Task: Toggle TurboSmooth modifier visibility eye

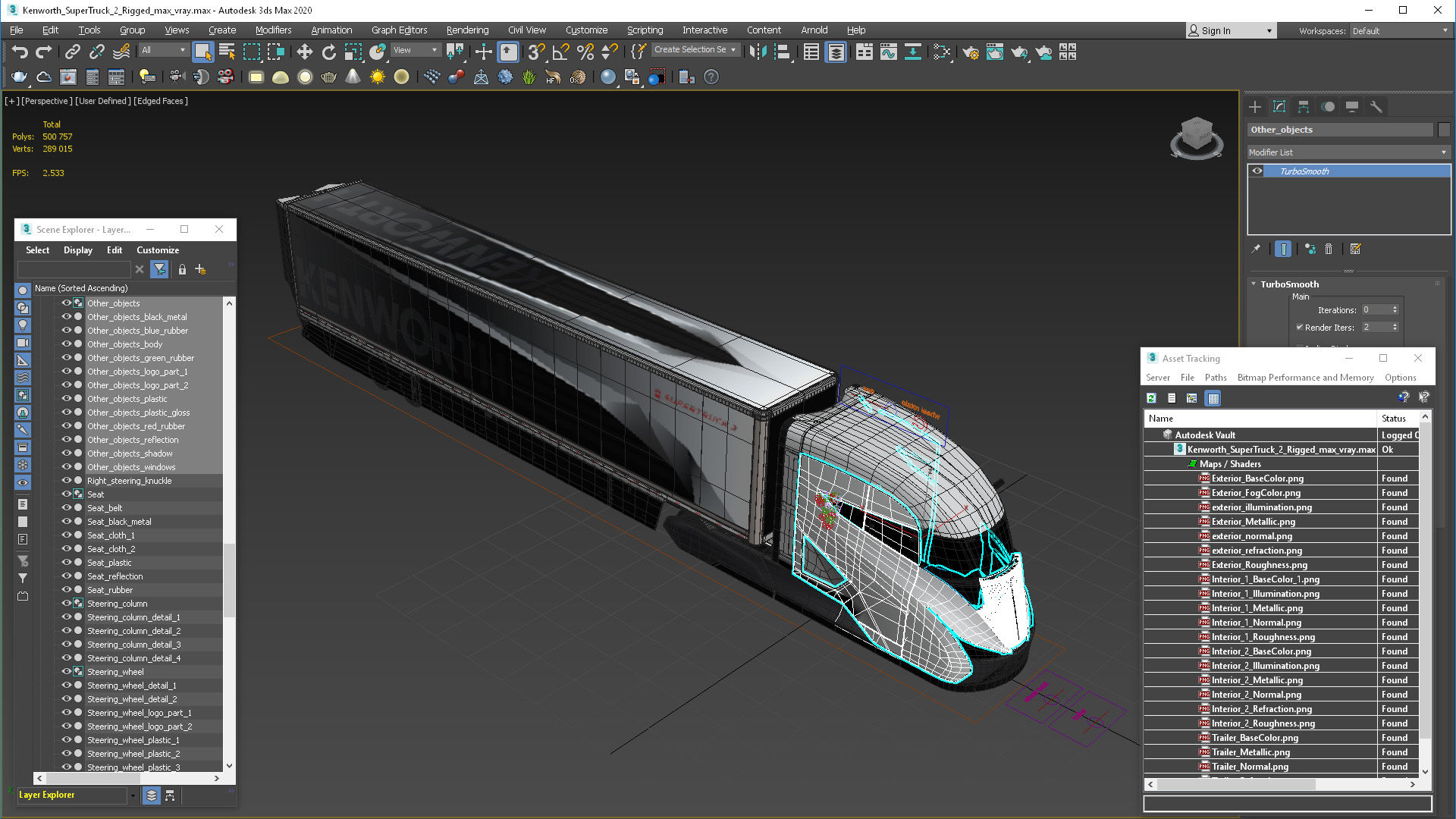Action: click(x=1257, y=171)
